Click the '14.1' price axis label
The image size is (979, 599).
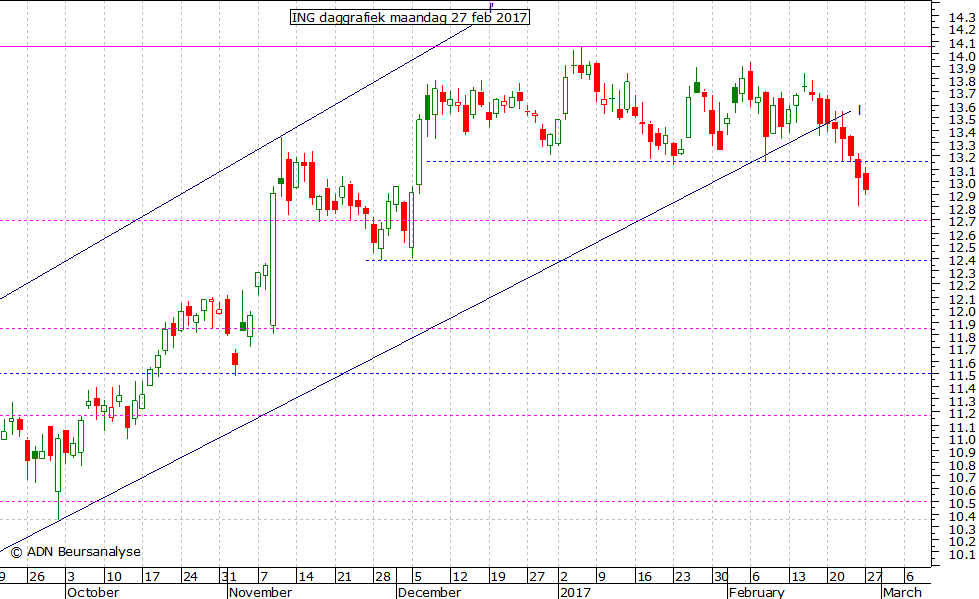(x=962, y=43)
